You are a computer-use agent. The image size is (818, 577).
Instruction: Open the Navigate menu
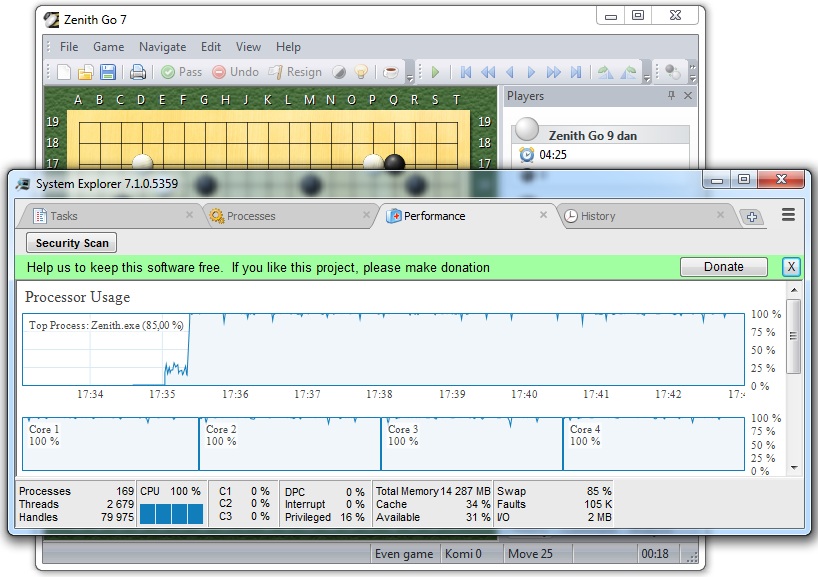click(162, 46)
